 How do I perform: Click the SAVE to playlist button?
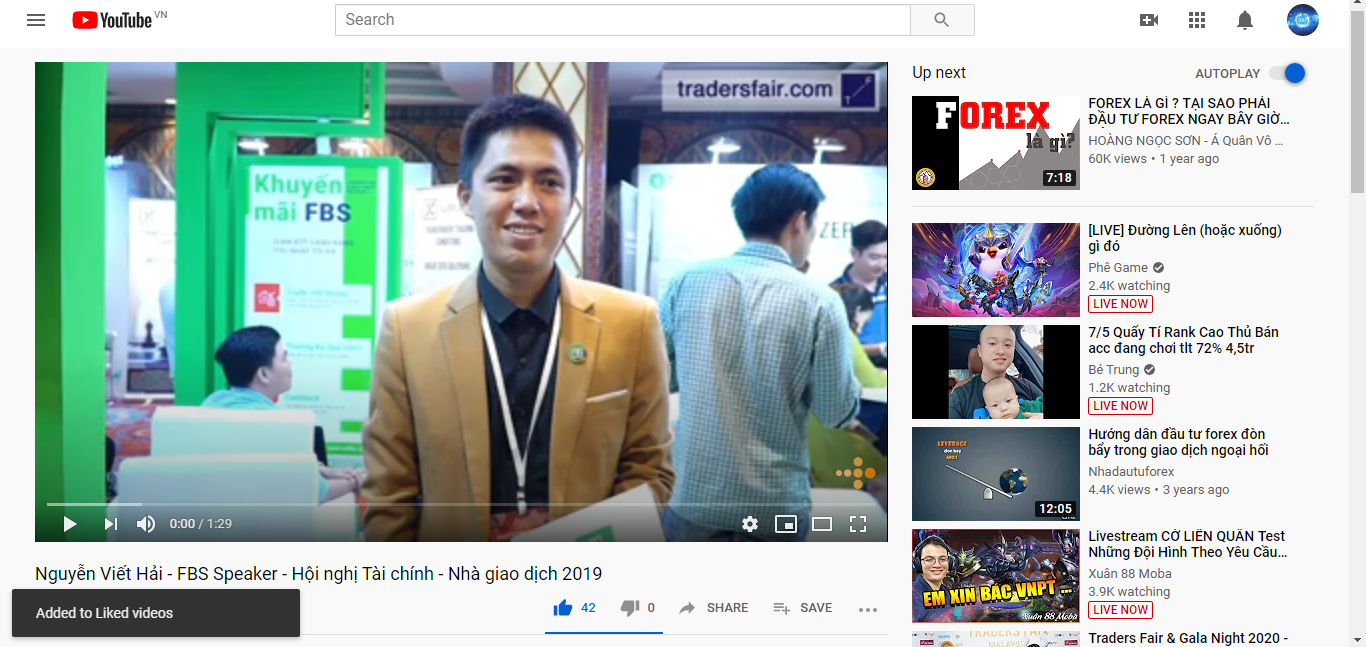pos(803,608)
